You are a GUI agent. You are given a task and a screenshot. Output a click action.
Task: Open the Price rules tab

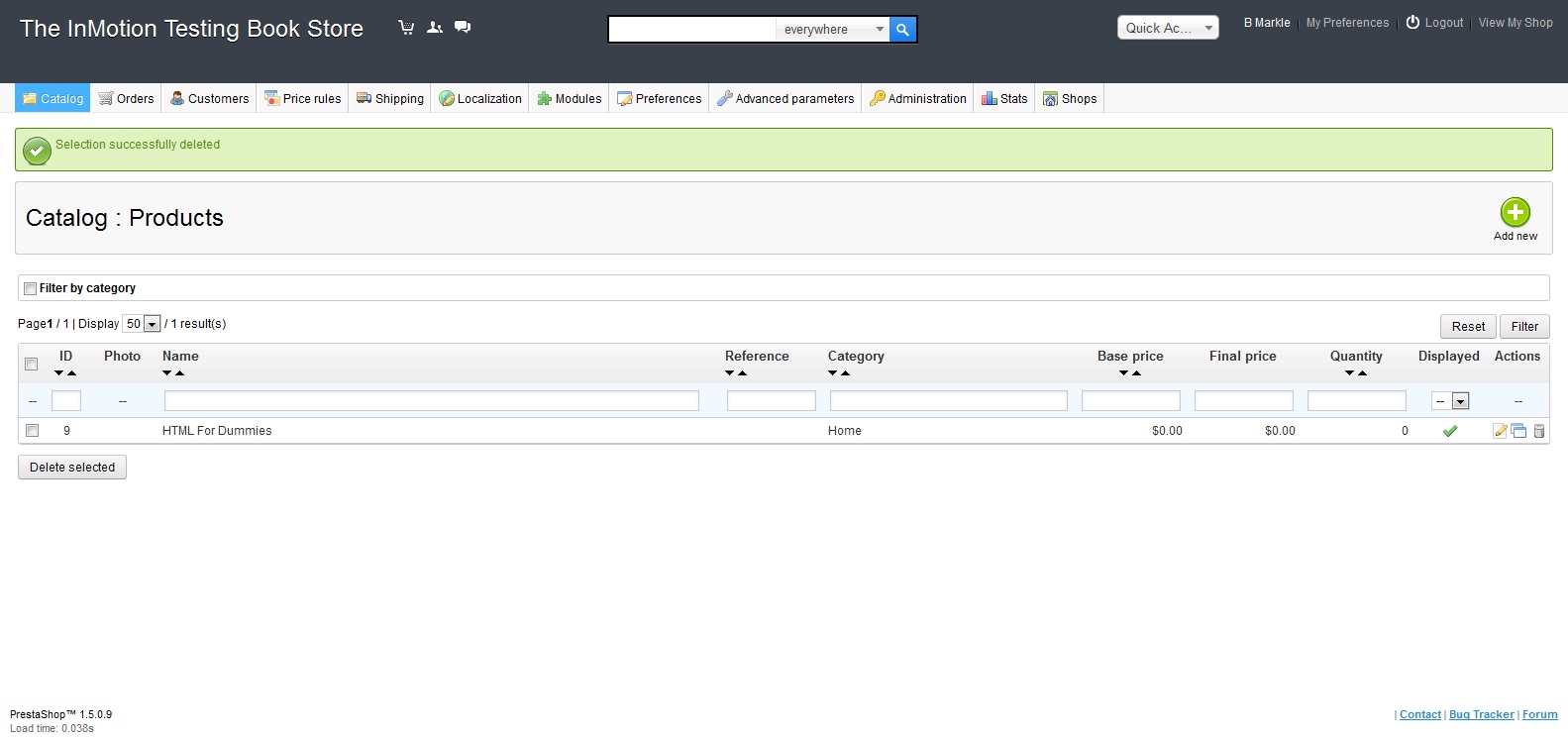[302, 98]
